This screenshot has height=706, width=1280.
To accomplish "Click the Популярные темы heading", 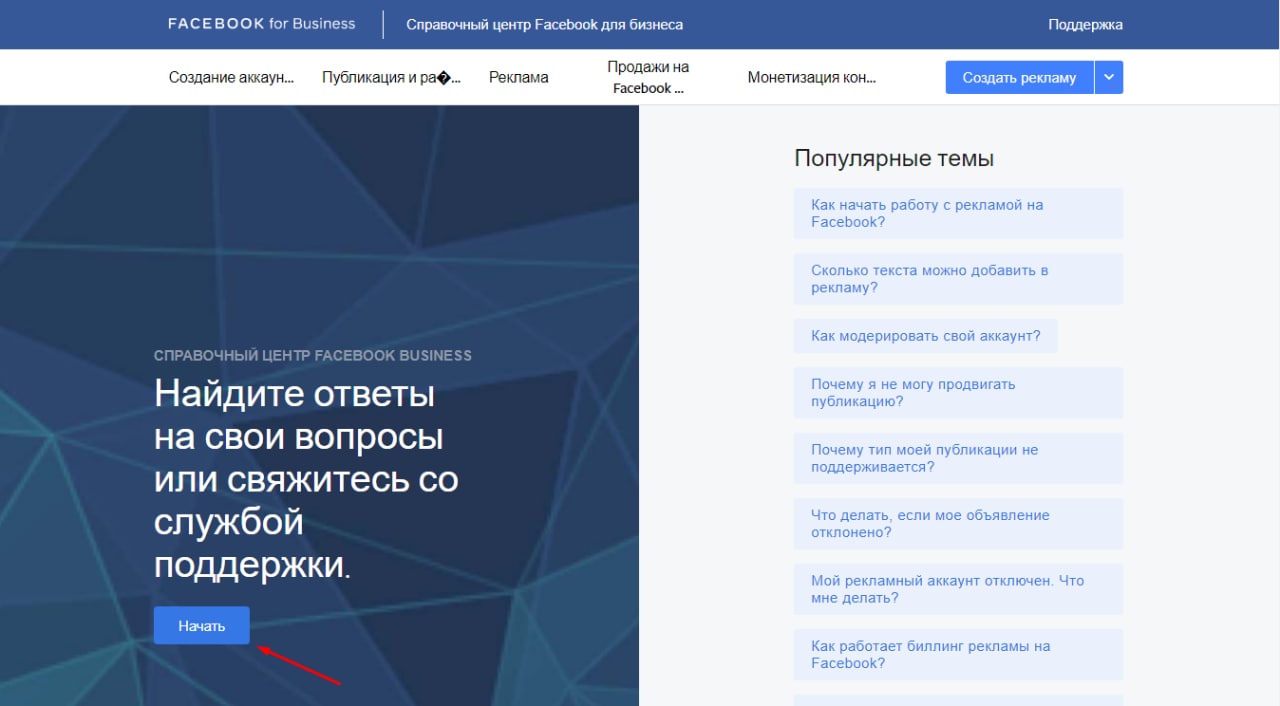I will pyautogui.click(x=894, y=158).
